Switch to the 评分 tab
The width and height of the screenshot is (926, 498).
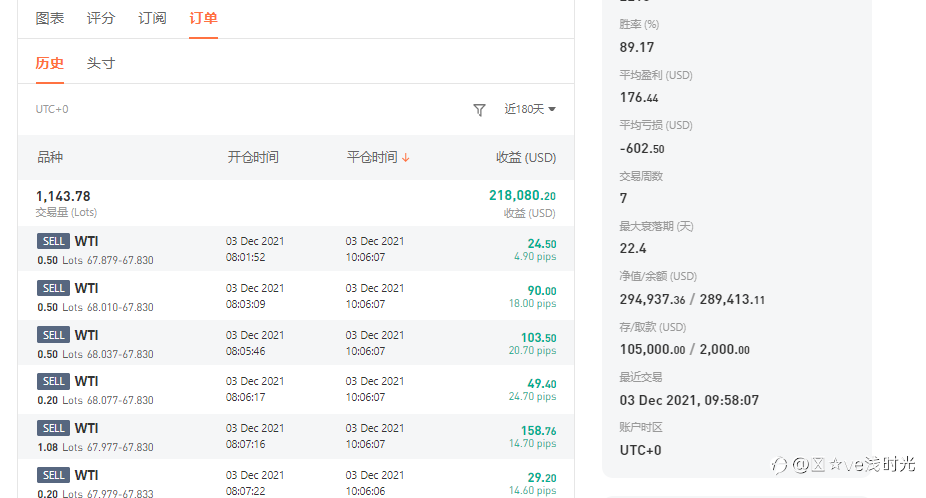pos(101,18)
